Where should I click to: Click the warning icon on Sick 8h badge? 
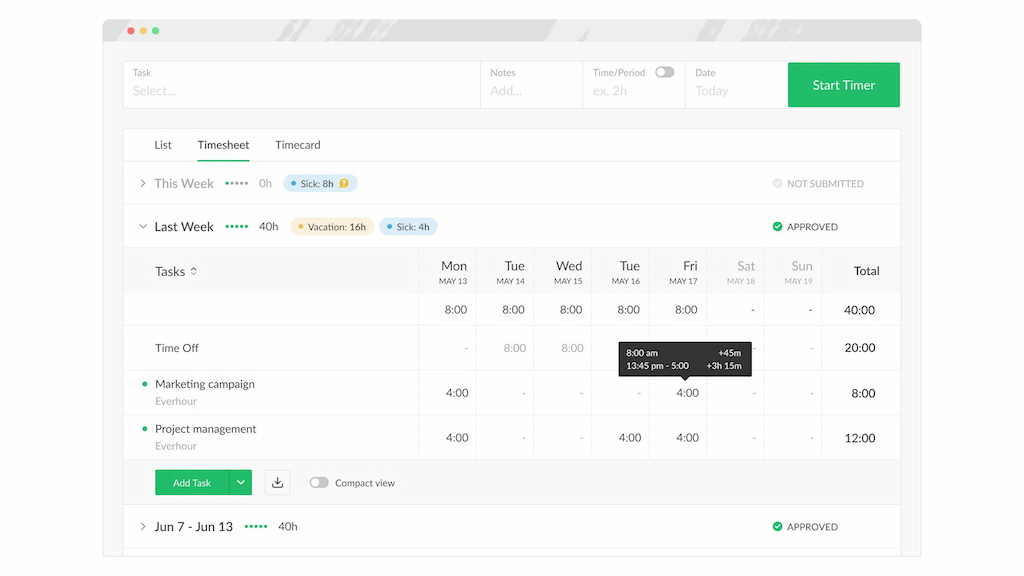point(345,183)
